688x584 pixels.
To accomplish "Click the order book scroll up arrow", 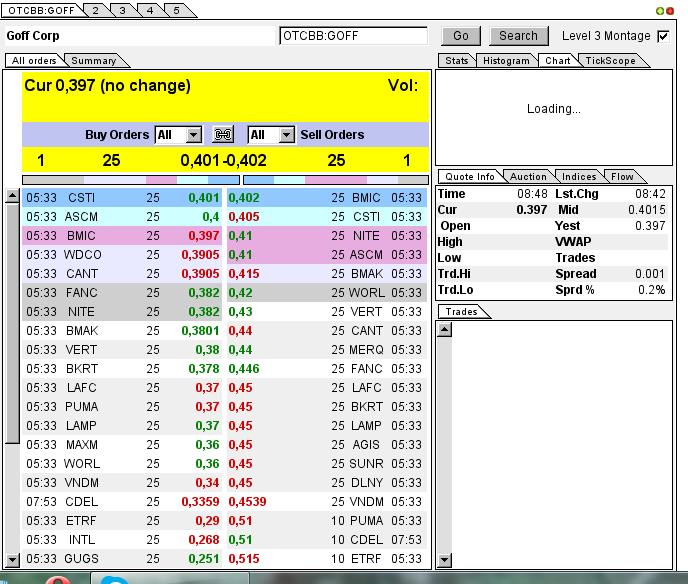I will pyautogui.click(x=12, y=196).
